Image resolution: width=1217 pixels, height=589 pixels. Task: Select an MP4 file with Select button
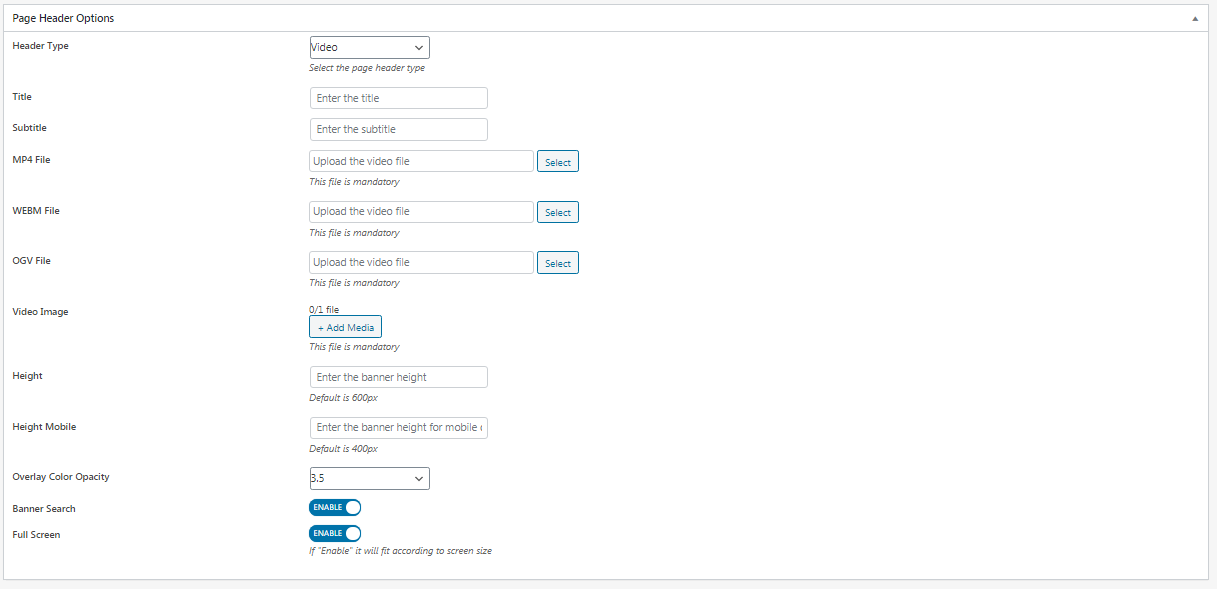pyautogui.click(x=558, y=162)
